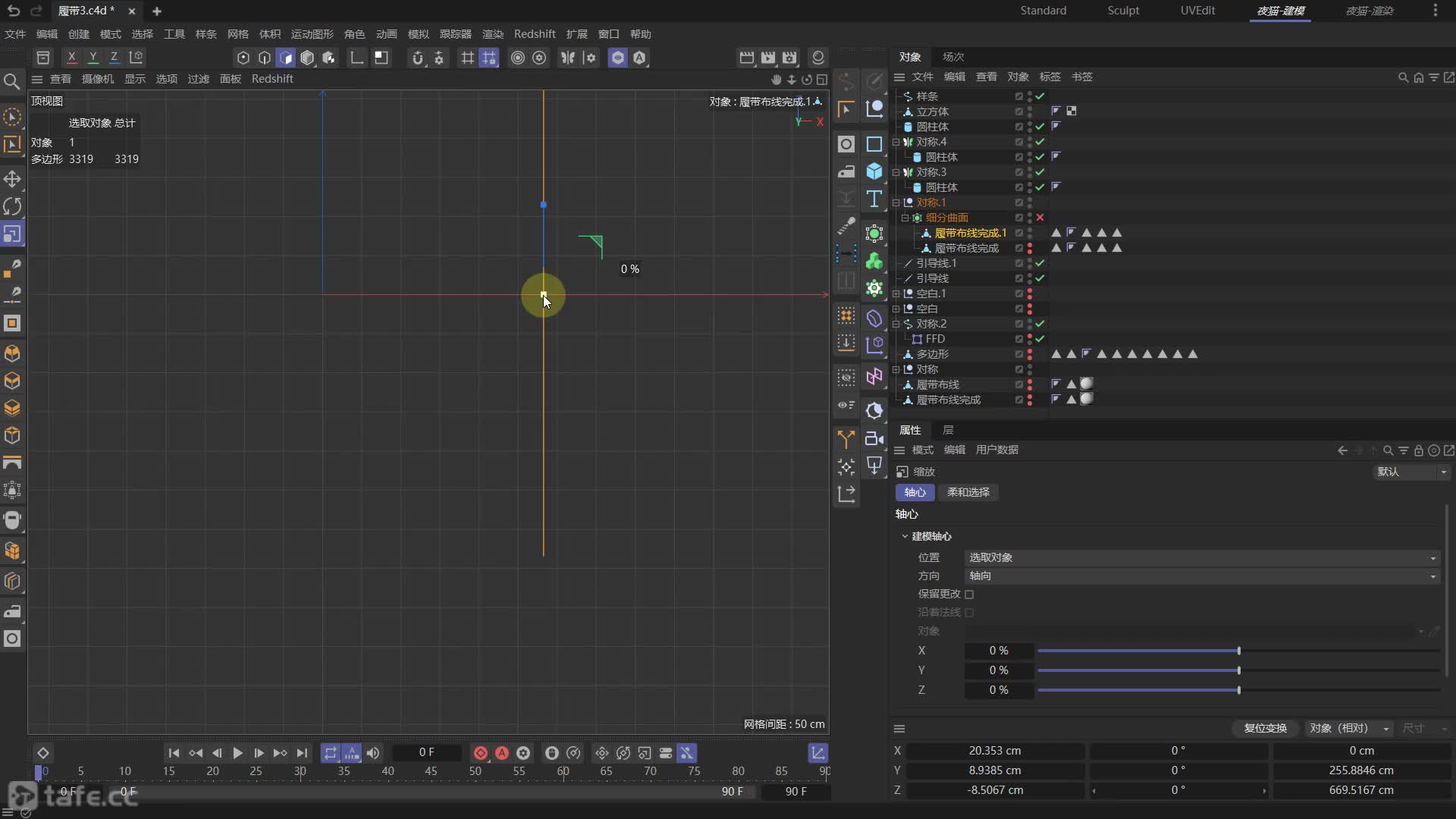Click the snap enable magnet icon
The height and width of the screenshot is (819, 1456).
pos(417,58)
